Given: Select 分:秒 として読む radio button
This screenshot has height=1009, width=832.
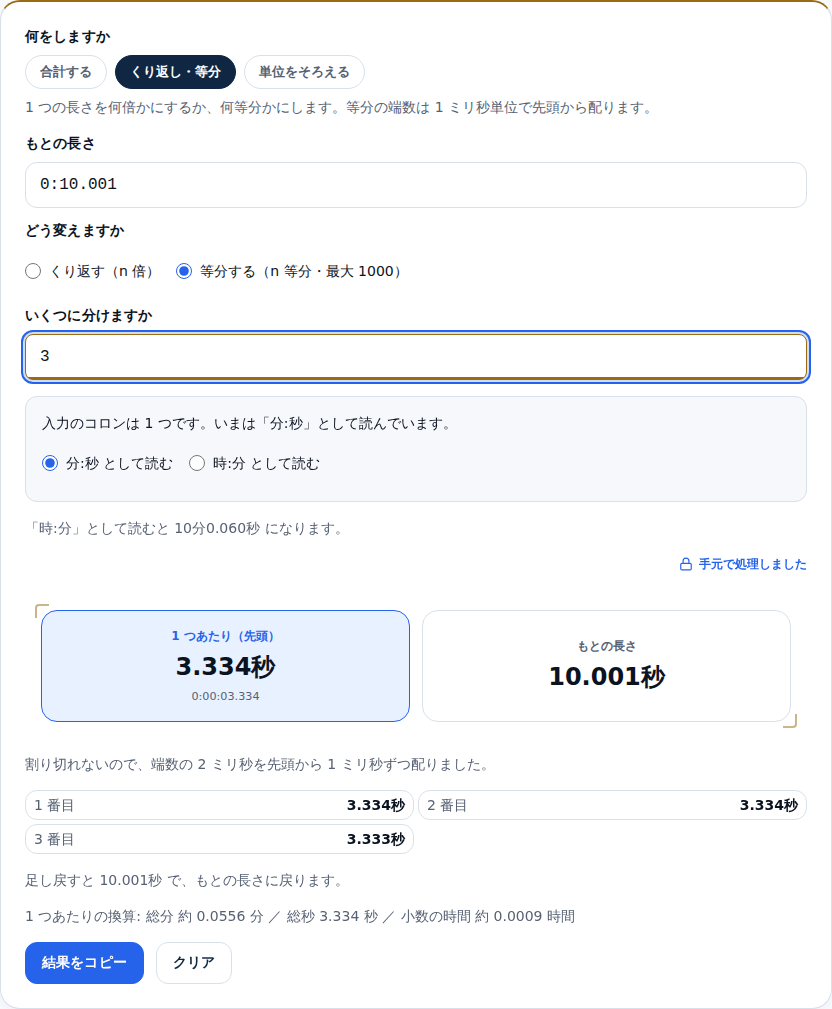Looking at the screenshot, I should [x=50, y=463].
